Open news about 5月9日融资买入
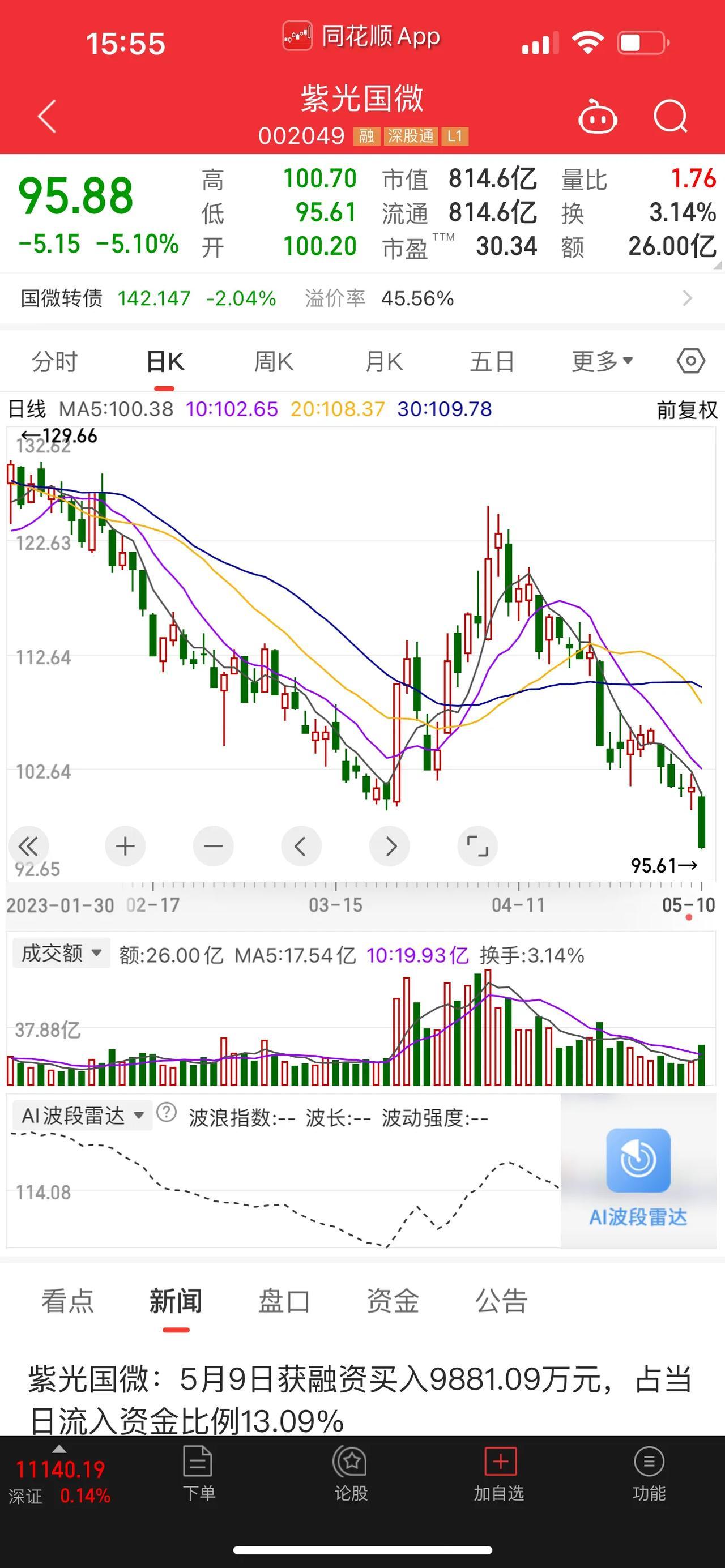725x1568 pixels. point(360,1400)
